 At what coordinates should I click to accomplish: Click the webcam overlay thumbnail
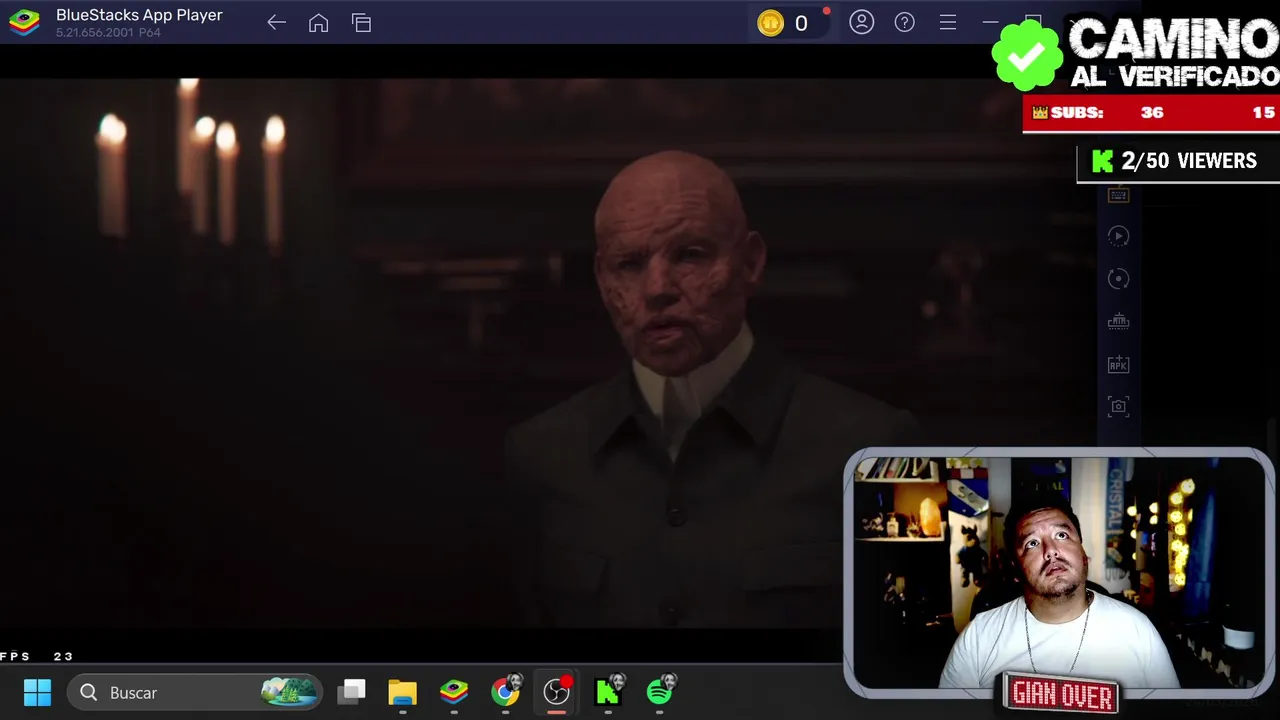tap(1058, 572)
